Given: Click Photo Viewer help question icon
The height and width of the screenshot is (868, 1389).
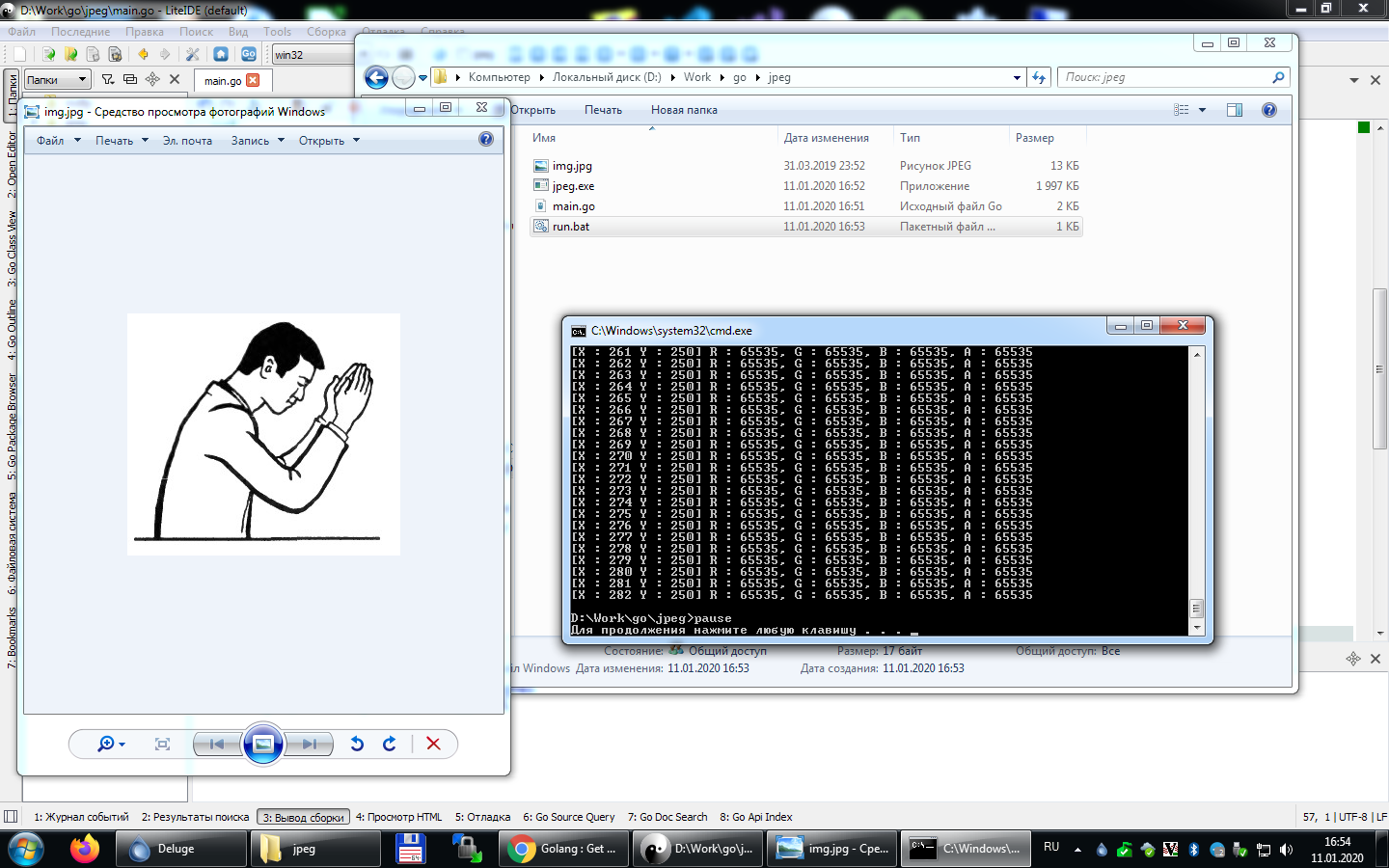Looking at the screenshot, I should (486, 139).
